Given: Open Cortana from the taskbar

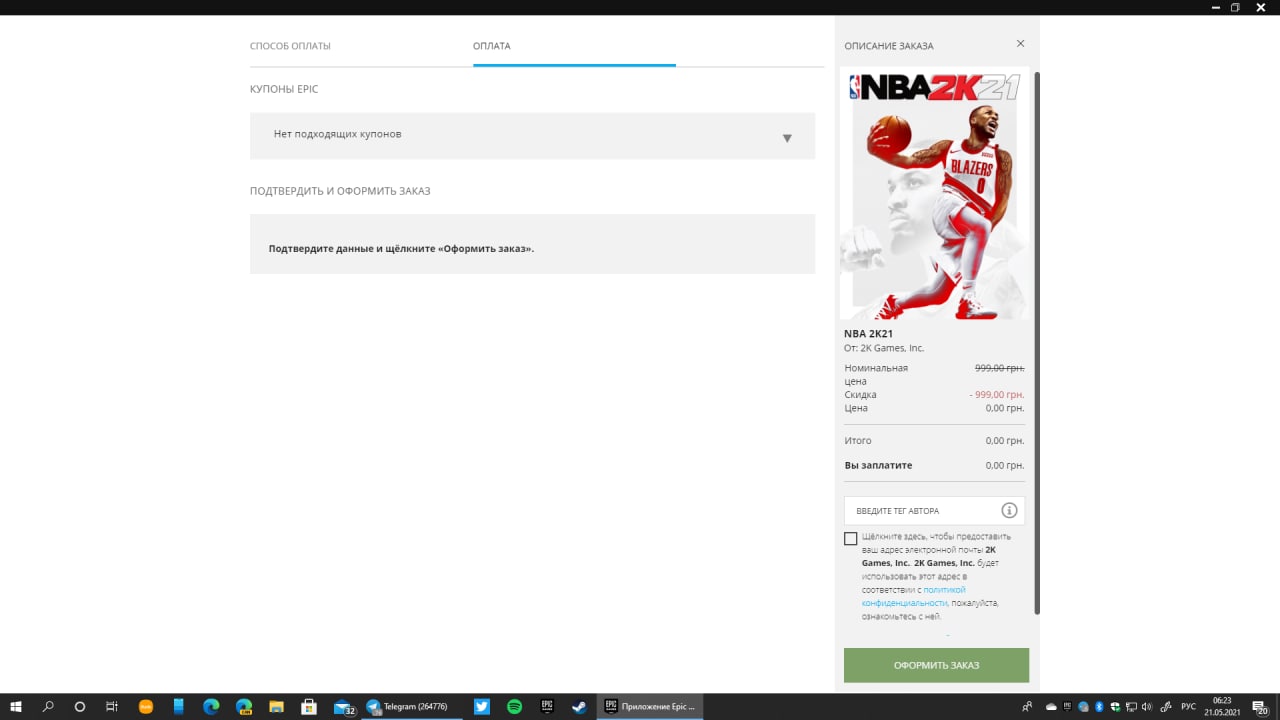Looking at the screenshot, I should [x=80, y=707].
